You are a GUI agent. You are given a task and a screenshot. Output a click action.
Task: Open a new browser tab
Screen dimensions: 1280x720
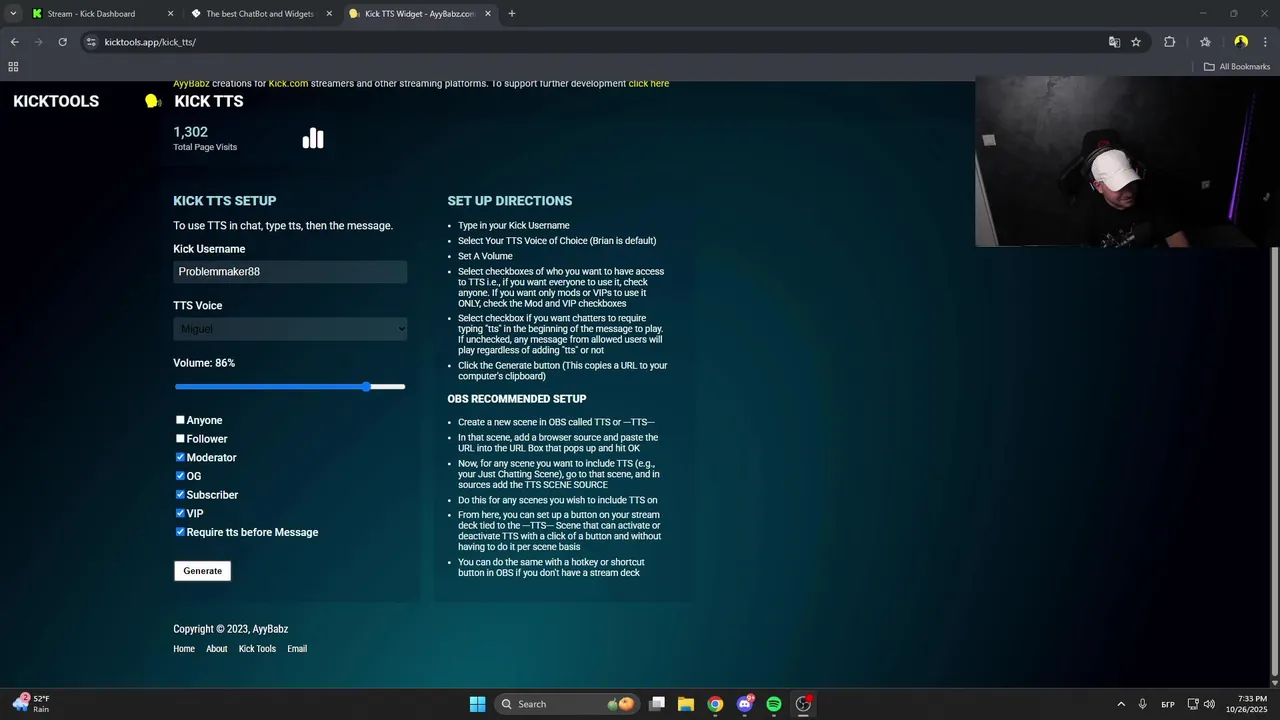[512, 14]
